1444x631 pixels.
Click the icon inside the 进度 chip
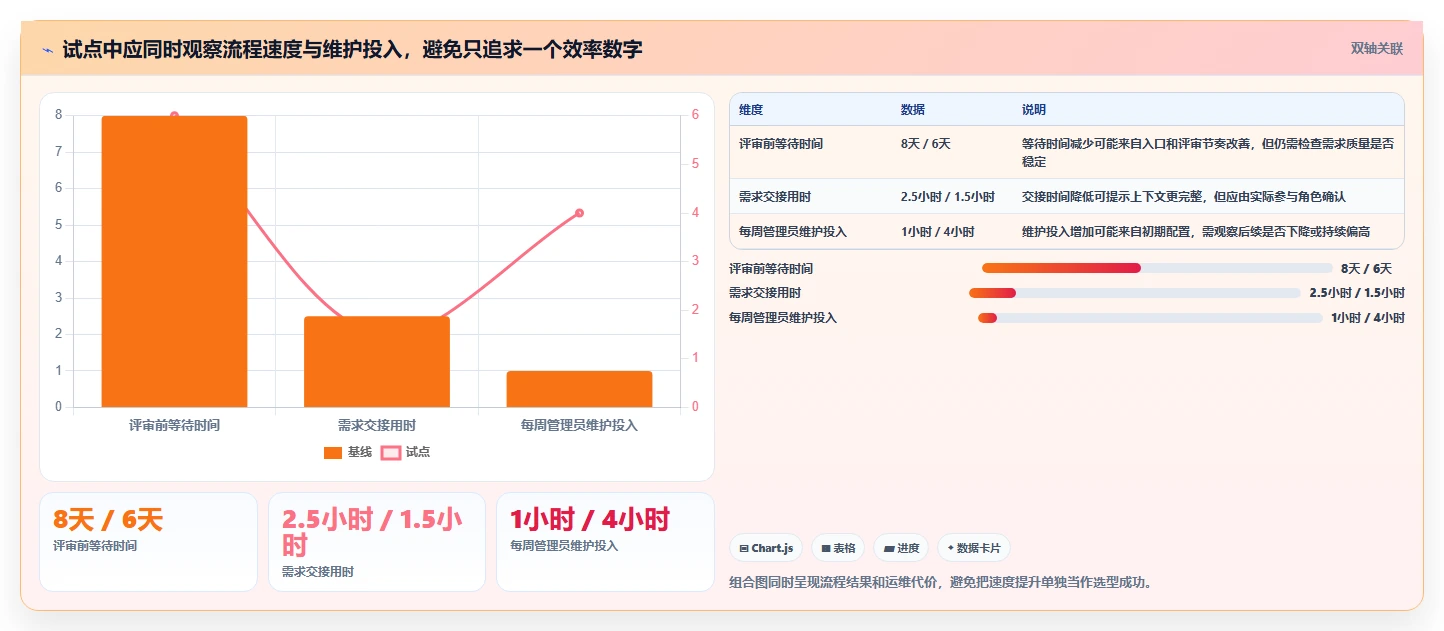[x=889, y=548]
